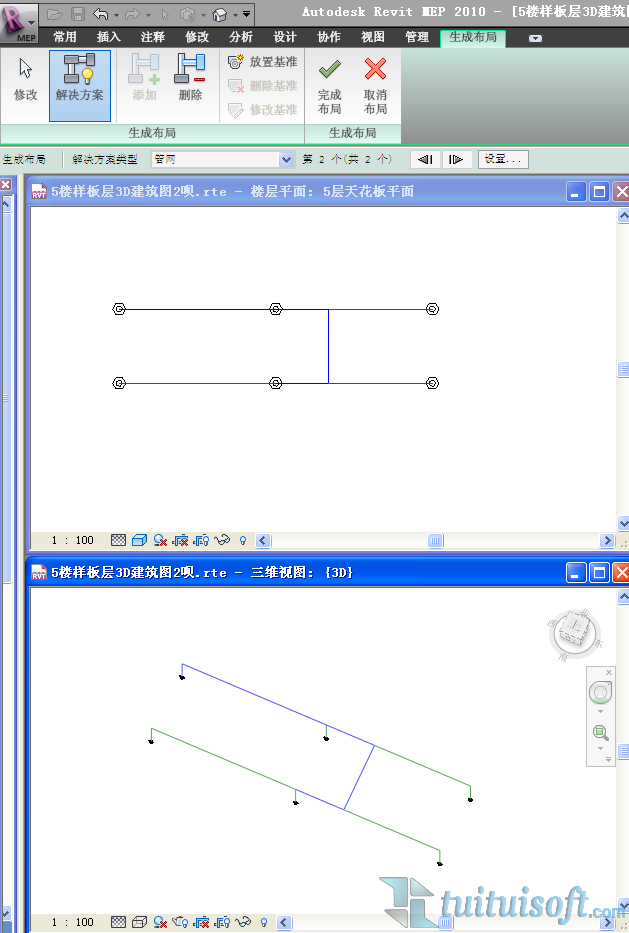
Task: Click the zoom tool in navigation bar
Action: [601, 733]
